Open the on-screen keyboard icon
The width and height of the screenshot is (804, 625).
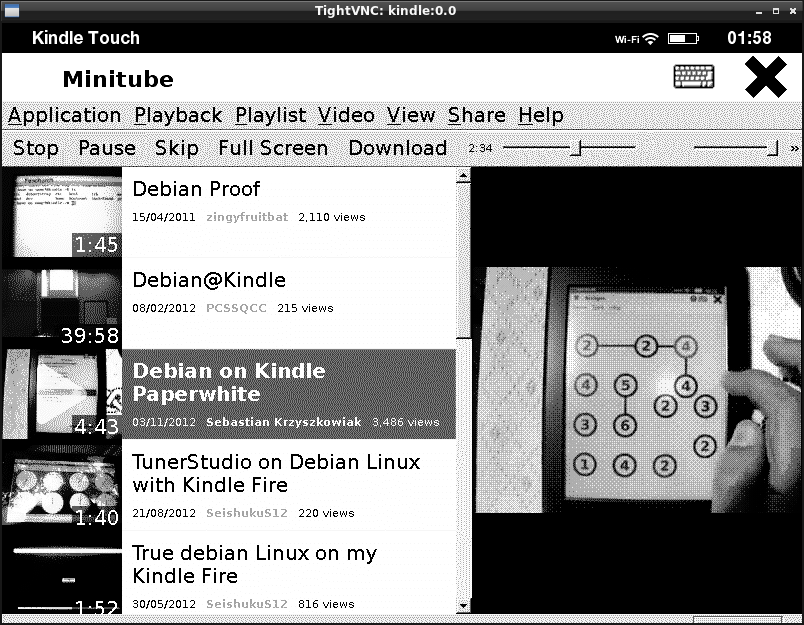tap(693, 77)
